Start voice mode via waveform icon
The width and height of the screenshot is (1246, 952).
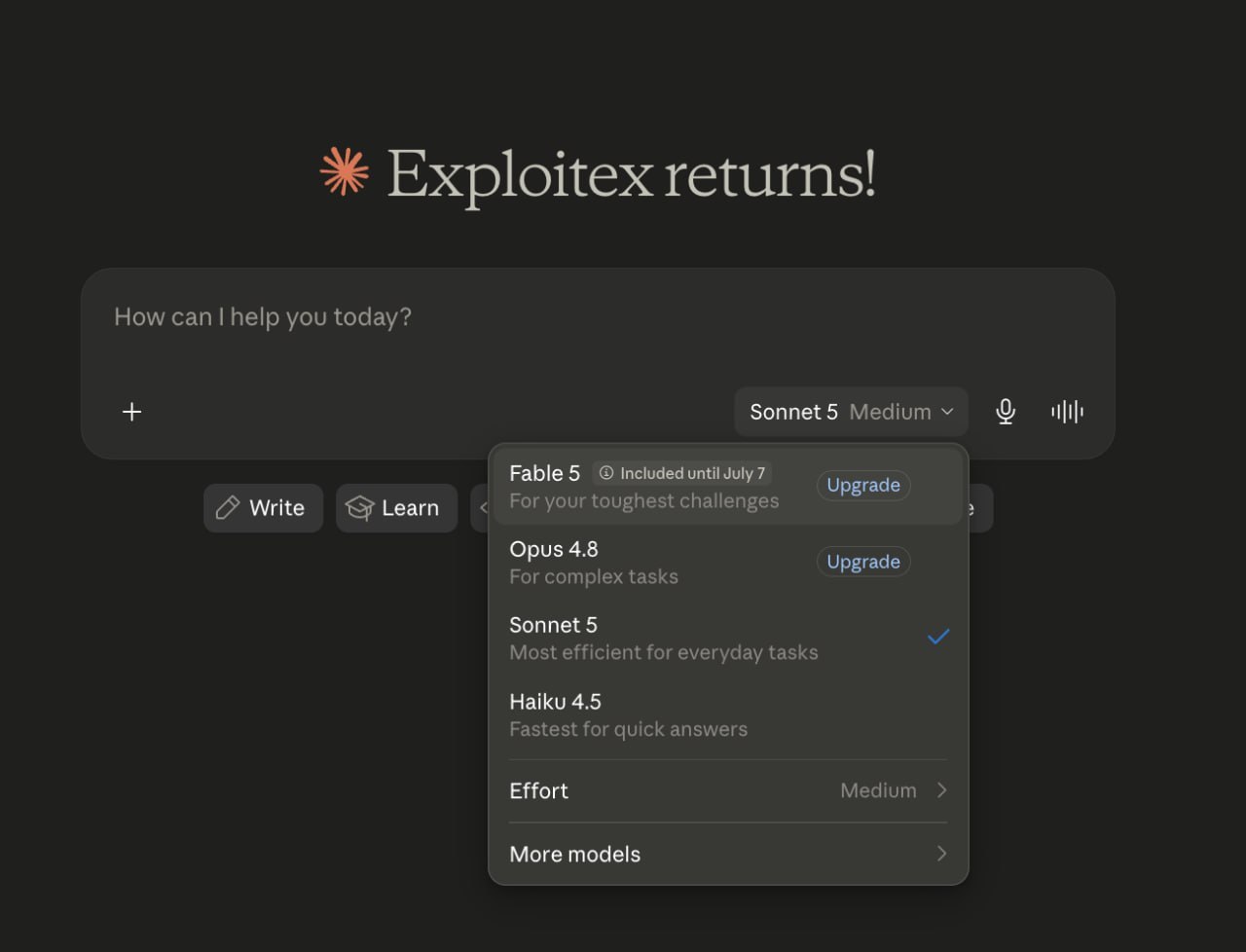1067,412
